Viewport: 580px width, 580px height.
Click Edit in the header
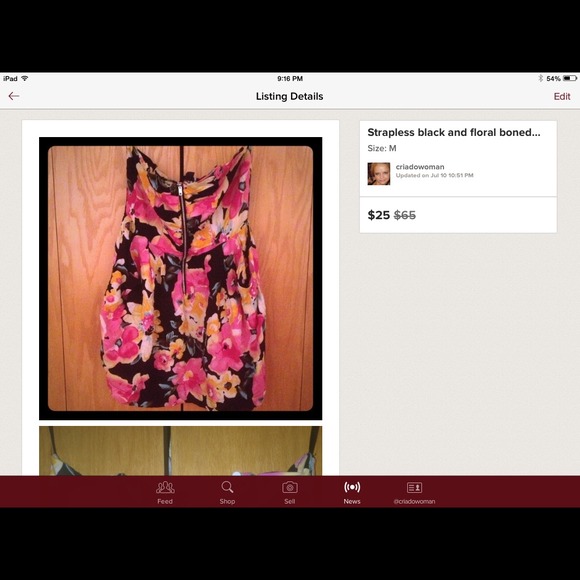point(562,97)
